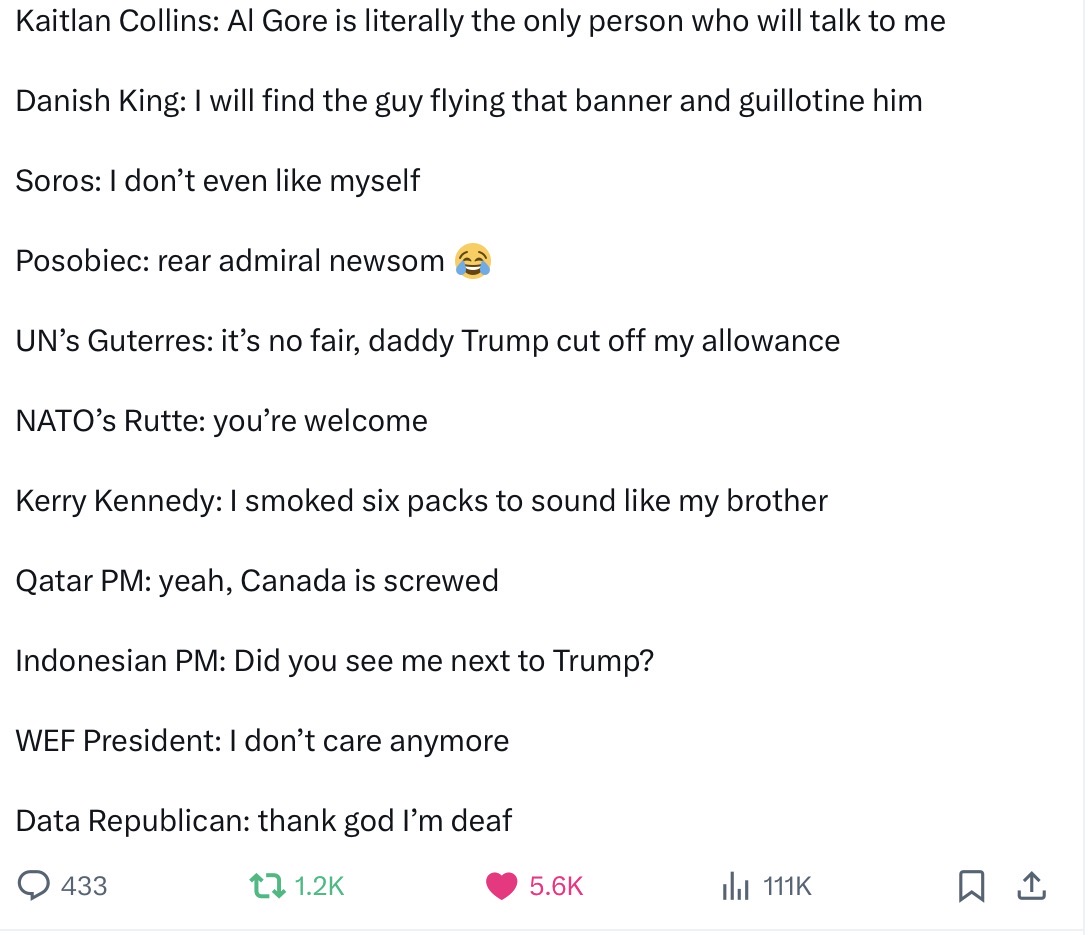Click the Data Republican line of text
The width and height of the screenshot is (1090, 935).
[263, 821]
